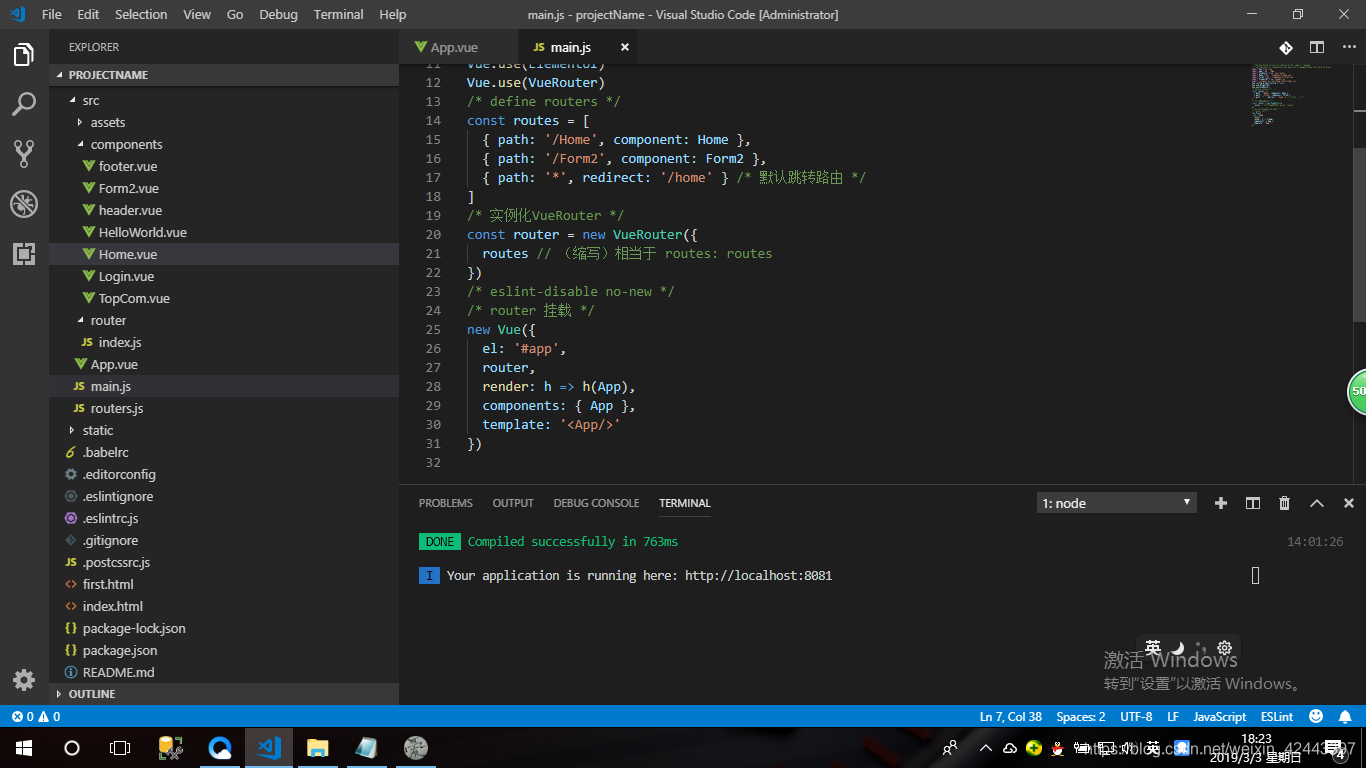Open the Windows Start menu
The height and width of the screenshot is (768, 1366).
click(x=24, y=748)
